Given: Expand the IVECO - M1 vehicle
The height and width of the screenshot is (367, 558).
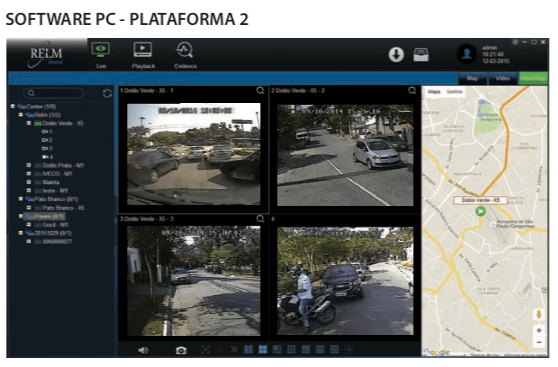Looking at the screenshot, I should pos(28,174).
